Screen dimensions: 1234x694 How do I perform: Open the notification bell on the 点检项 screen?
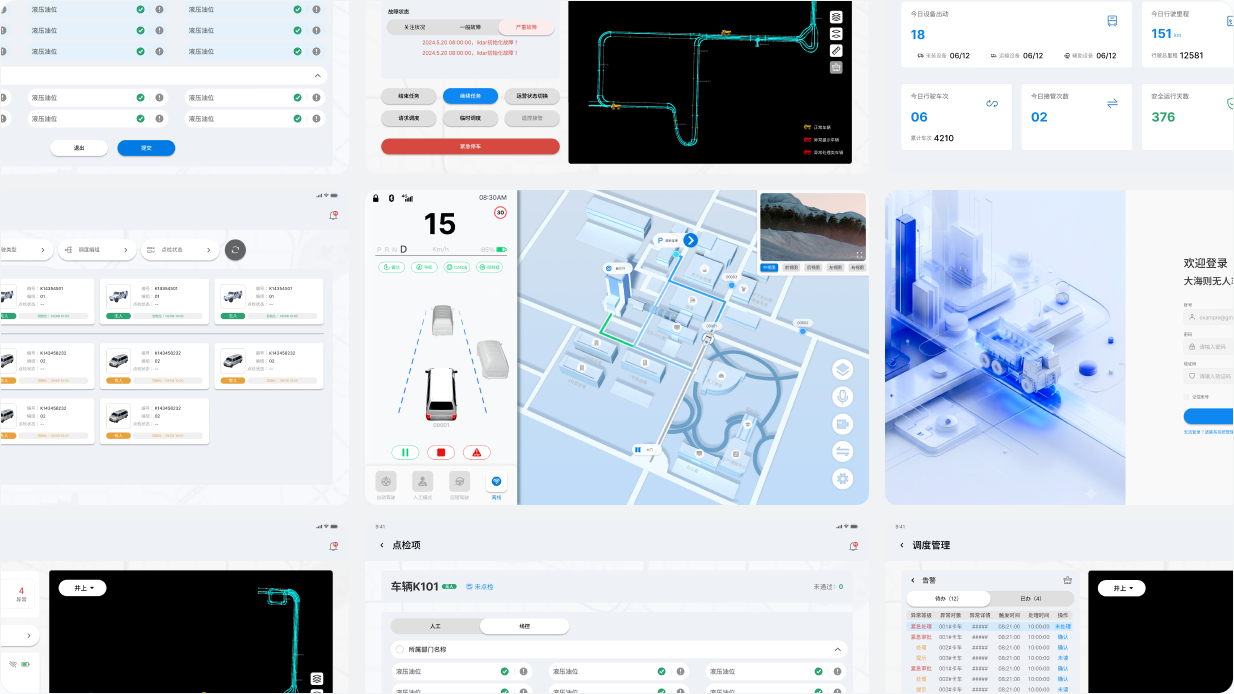(x=853, y=546)
